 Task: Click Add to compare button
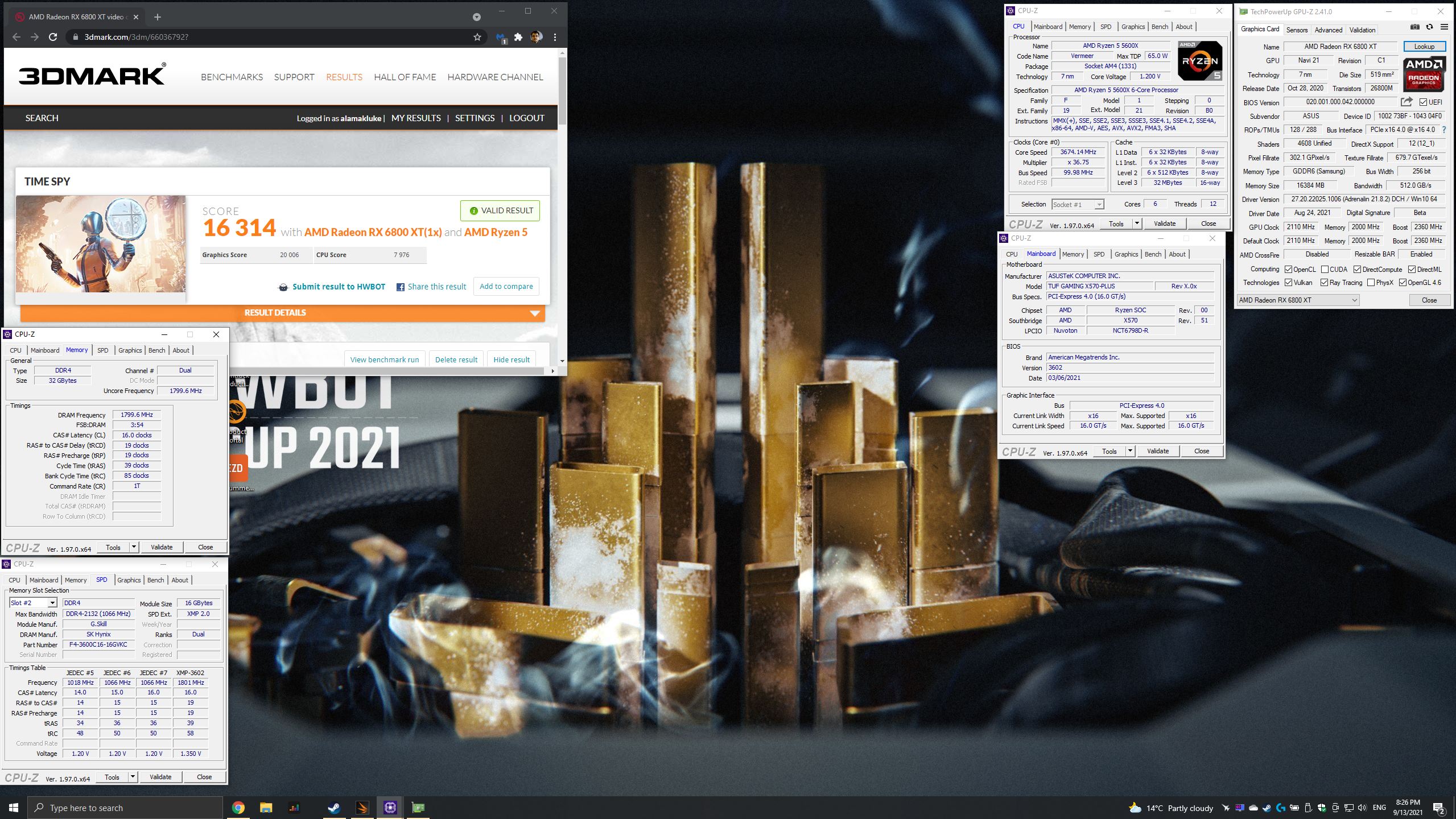tap(506, 287)
